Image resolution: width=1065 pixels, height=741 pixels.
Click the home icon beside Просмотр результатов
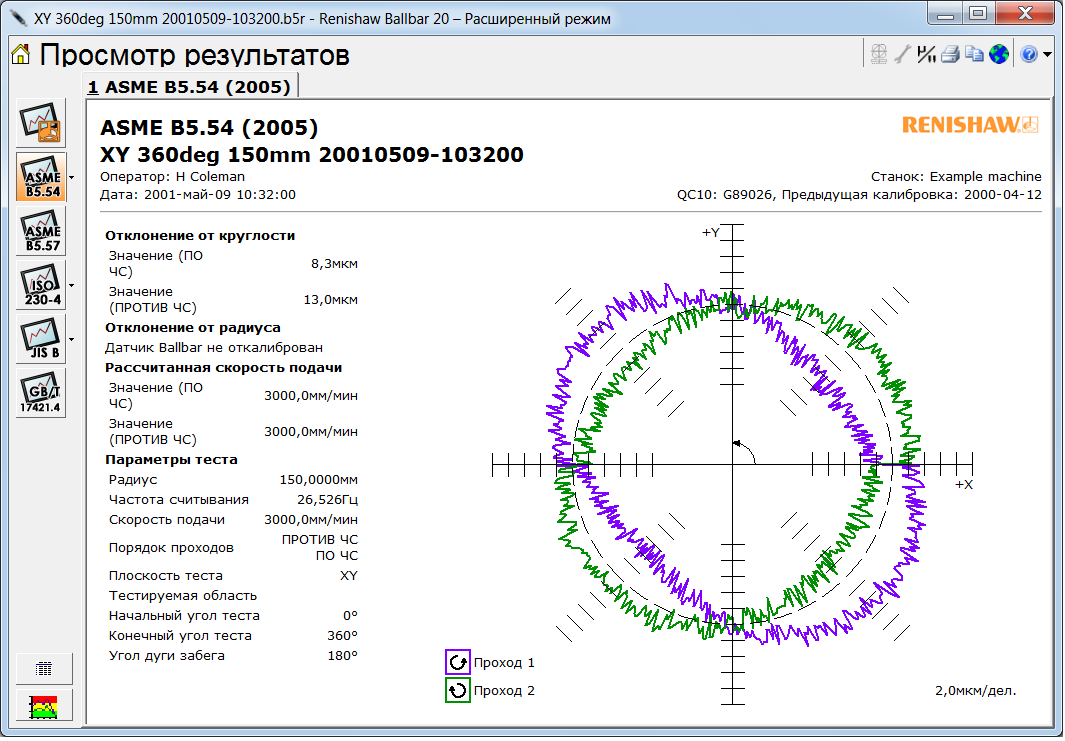(20, 55)
